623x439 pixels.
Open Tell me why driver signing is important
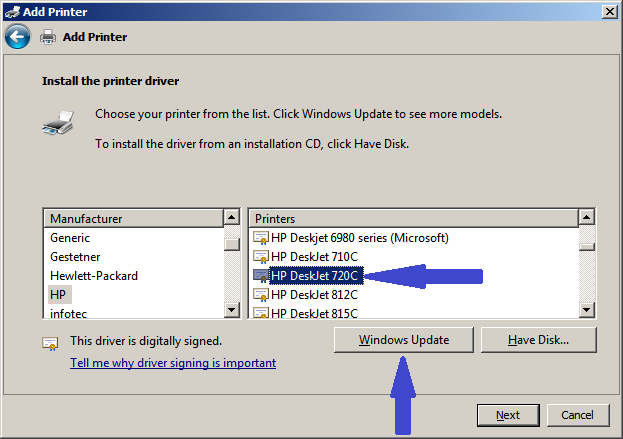coord(173,363)
